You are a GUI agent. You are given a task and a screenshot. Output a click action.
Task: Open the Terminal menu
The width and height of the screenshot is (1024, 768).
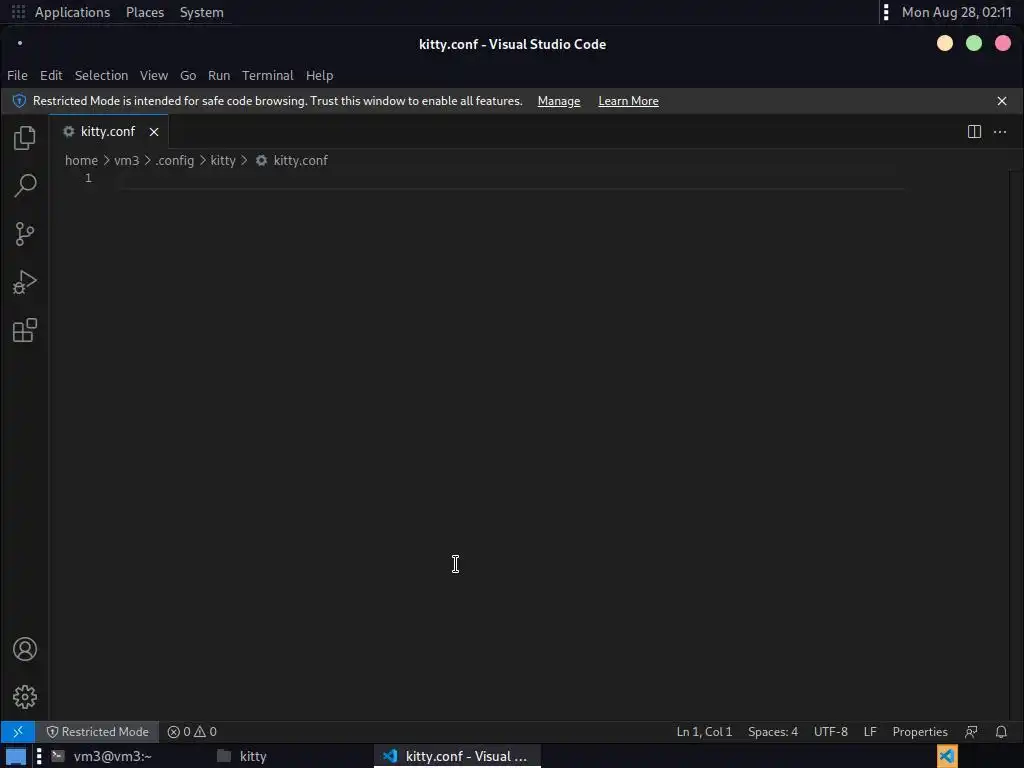click(268, 76)
